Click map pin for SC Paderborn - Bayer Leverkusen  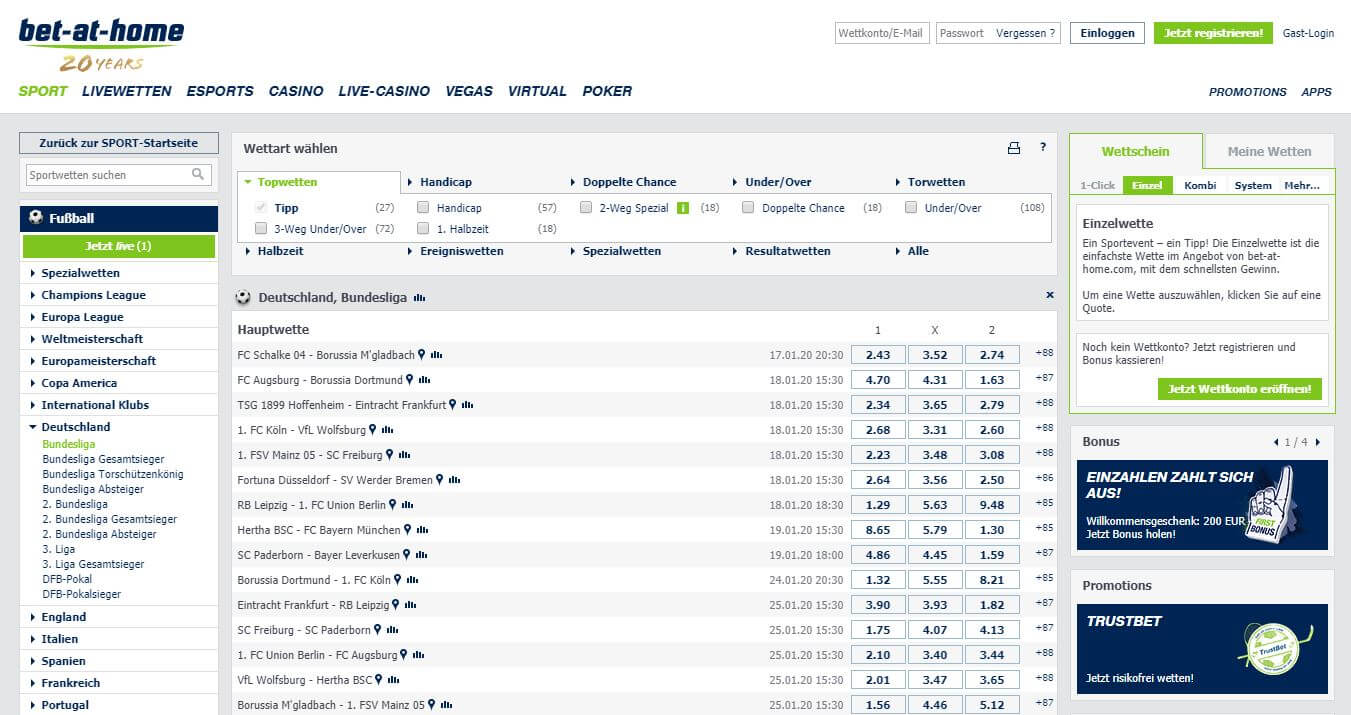407,554
